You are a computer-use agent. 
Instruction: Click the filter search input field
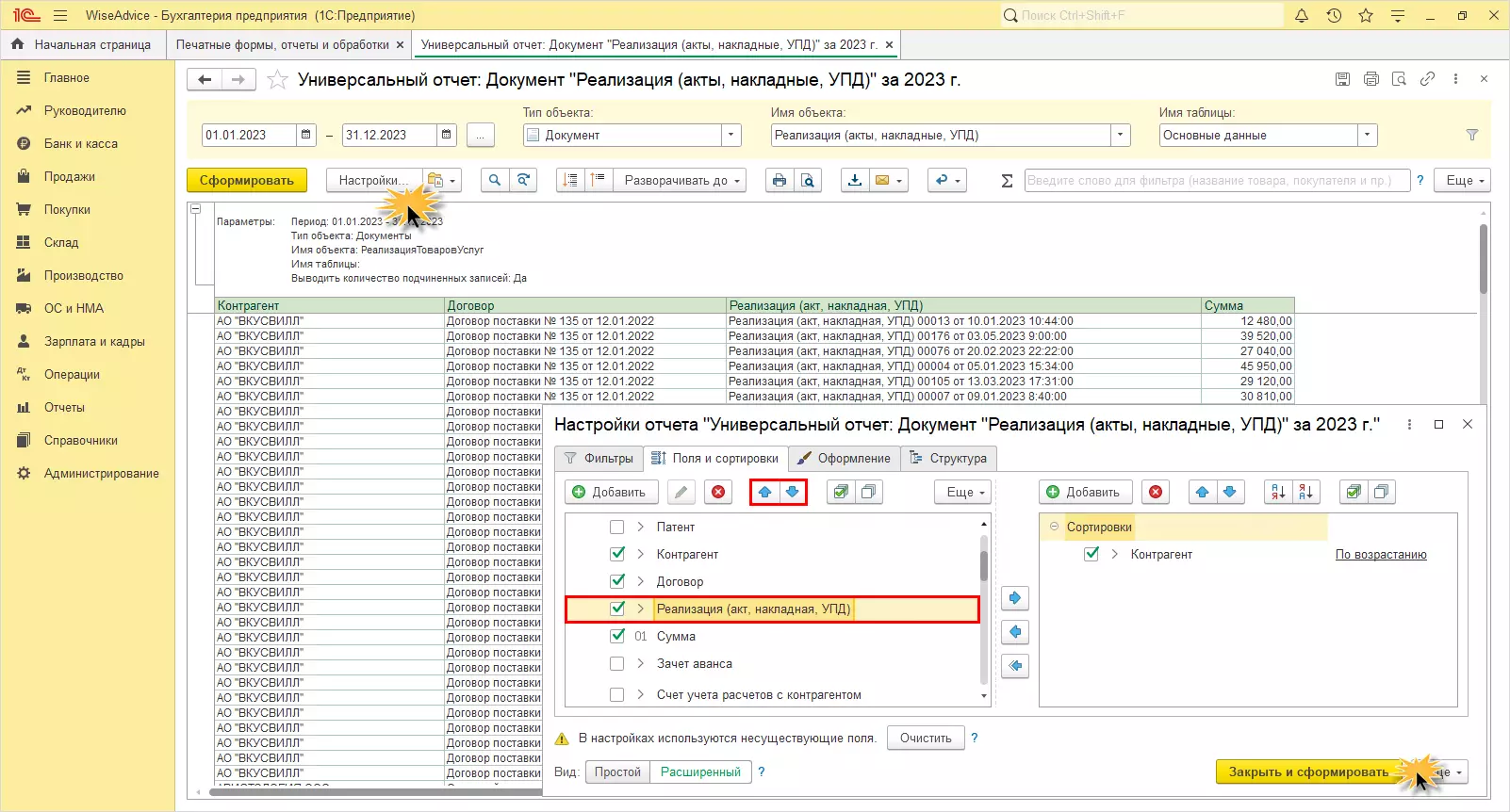[x=1216, y=181]
